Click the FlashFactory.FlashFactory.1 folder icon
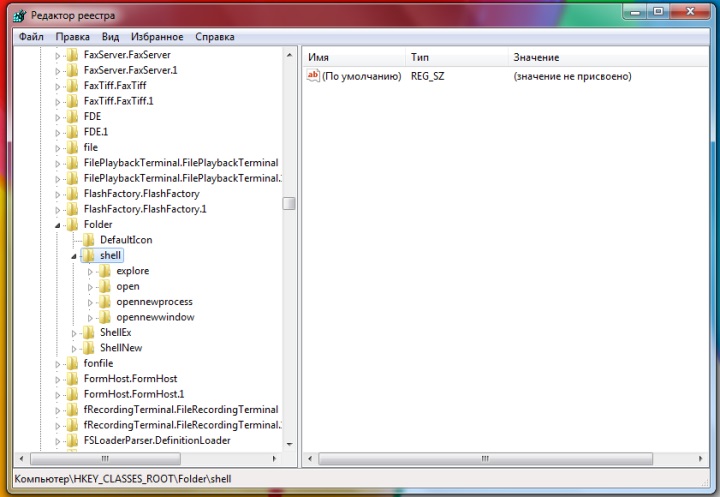The image size is (720, 497). pos(73,209)
